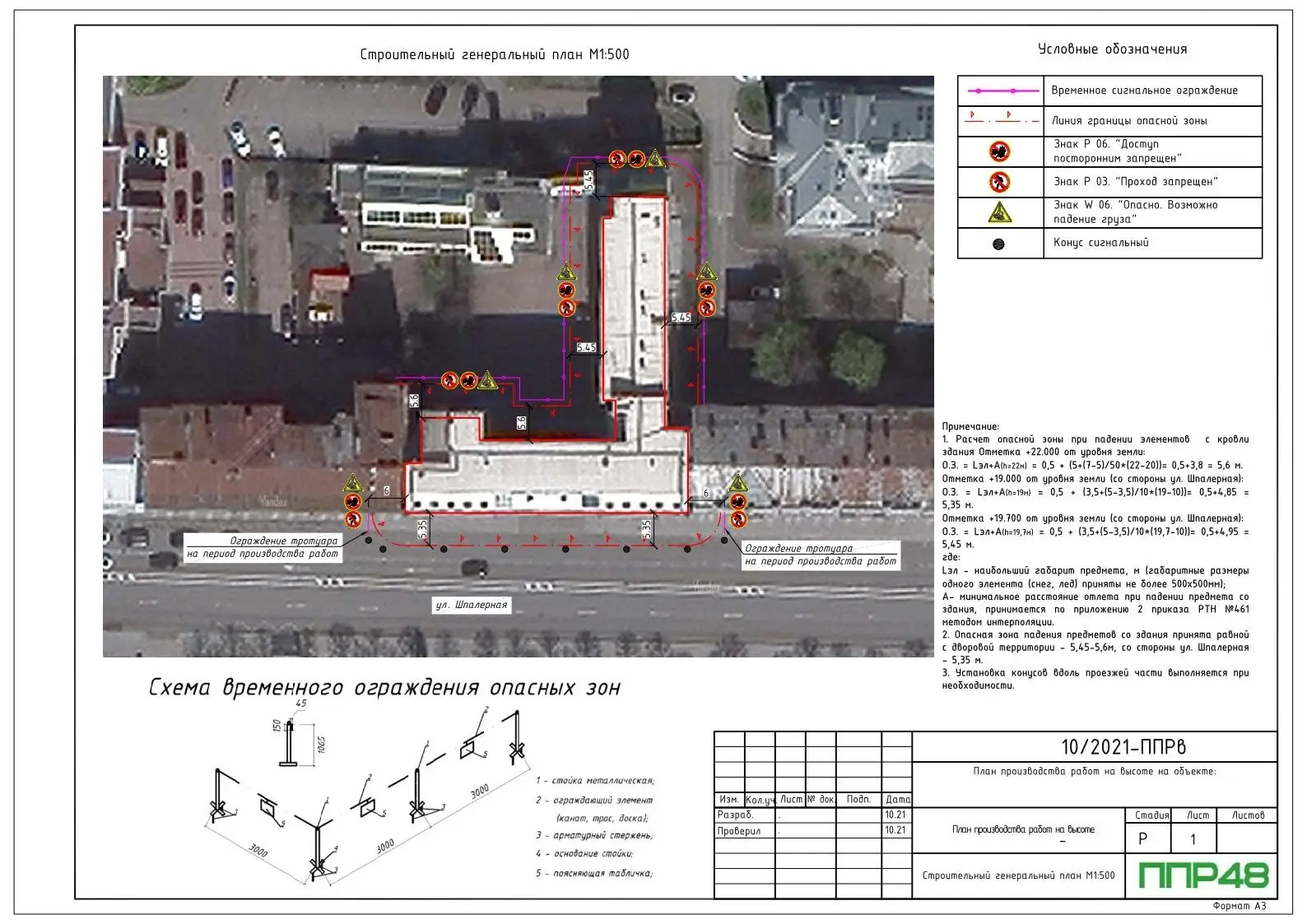The width and height of the screenshot is (1307, 924).
Task: Click the 'Строительный генеральный план М1:500' top title
Action: [494, 55]
